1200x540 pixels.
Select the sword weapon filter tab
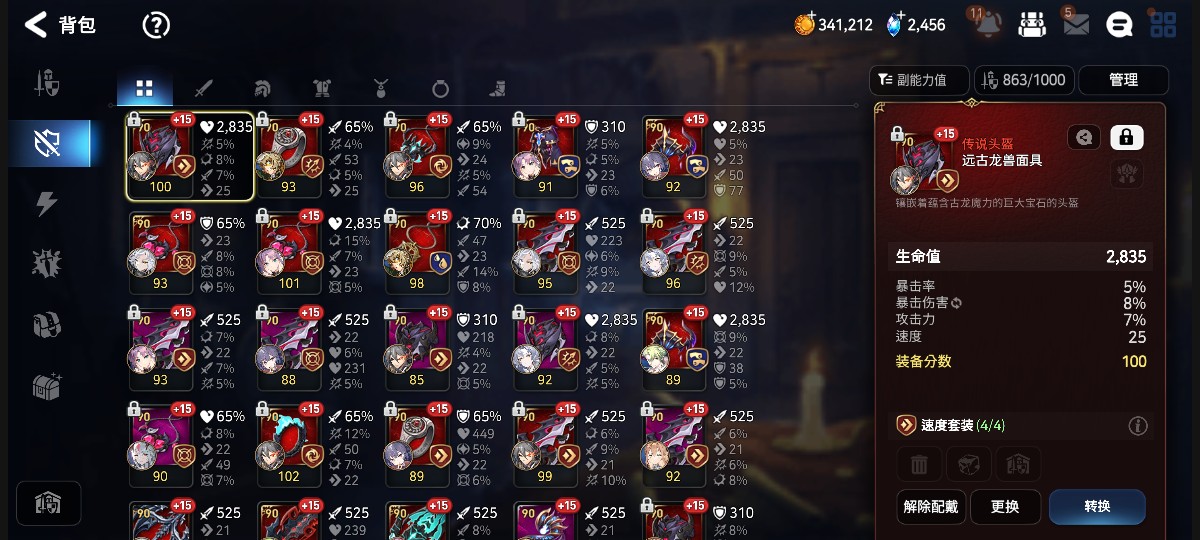(203, 89)
